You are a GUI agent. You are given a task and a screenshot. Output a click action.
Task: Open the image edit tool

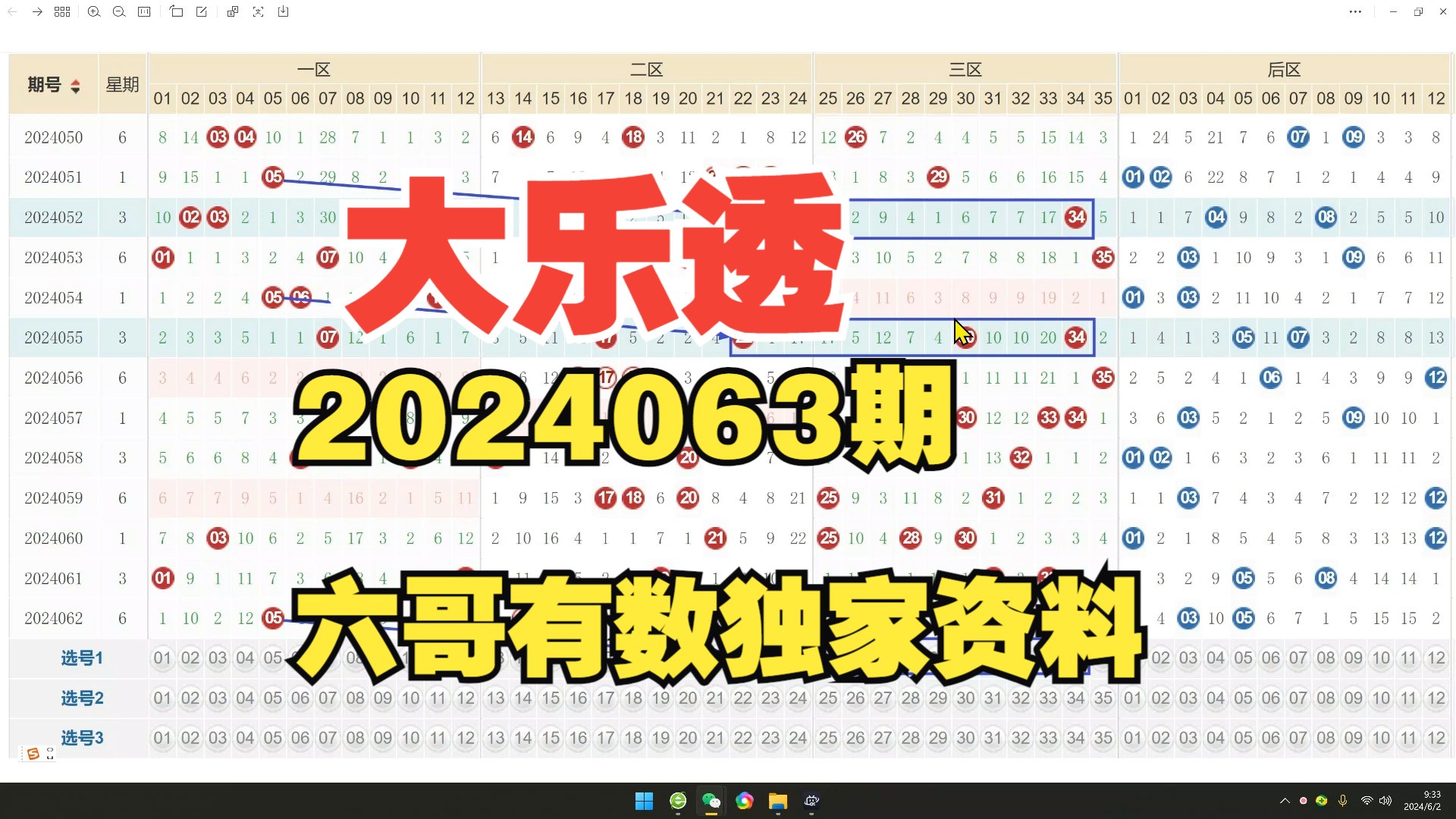point(202,12)
